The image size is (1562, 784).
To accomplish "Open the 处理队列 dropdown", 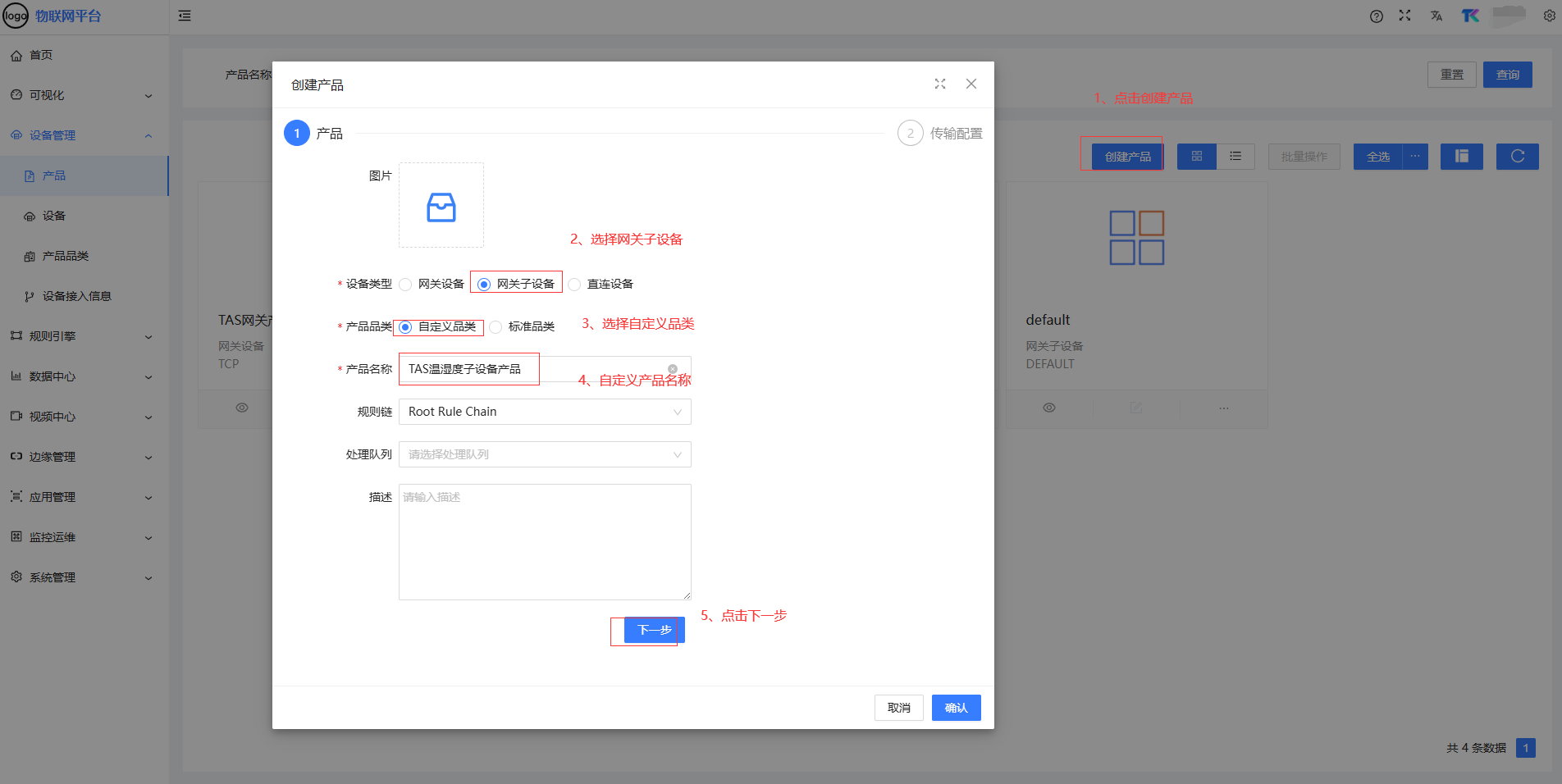I will 545,454.
